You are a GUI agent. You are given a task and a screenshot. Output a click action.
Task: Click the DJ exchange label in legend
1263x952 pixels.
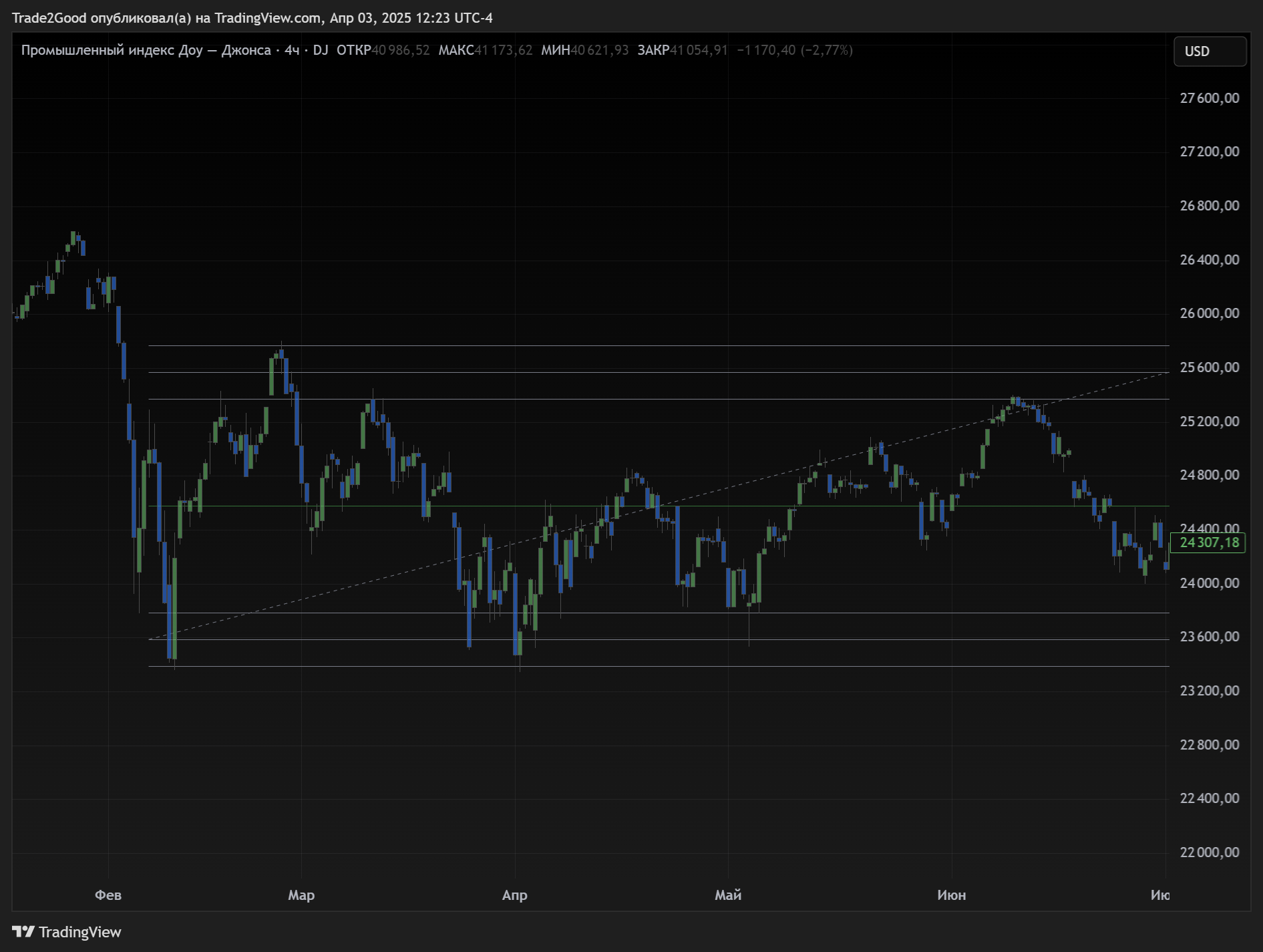point(321,50)
